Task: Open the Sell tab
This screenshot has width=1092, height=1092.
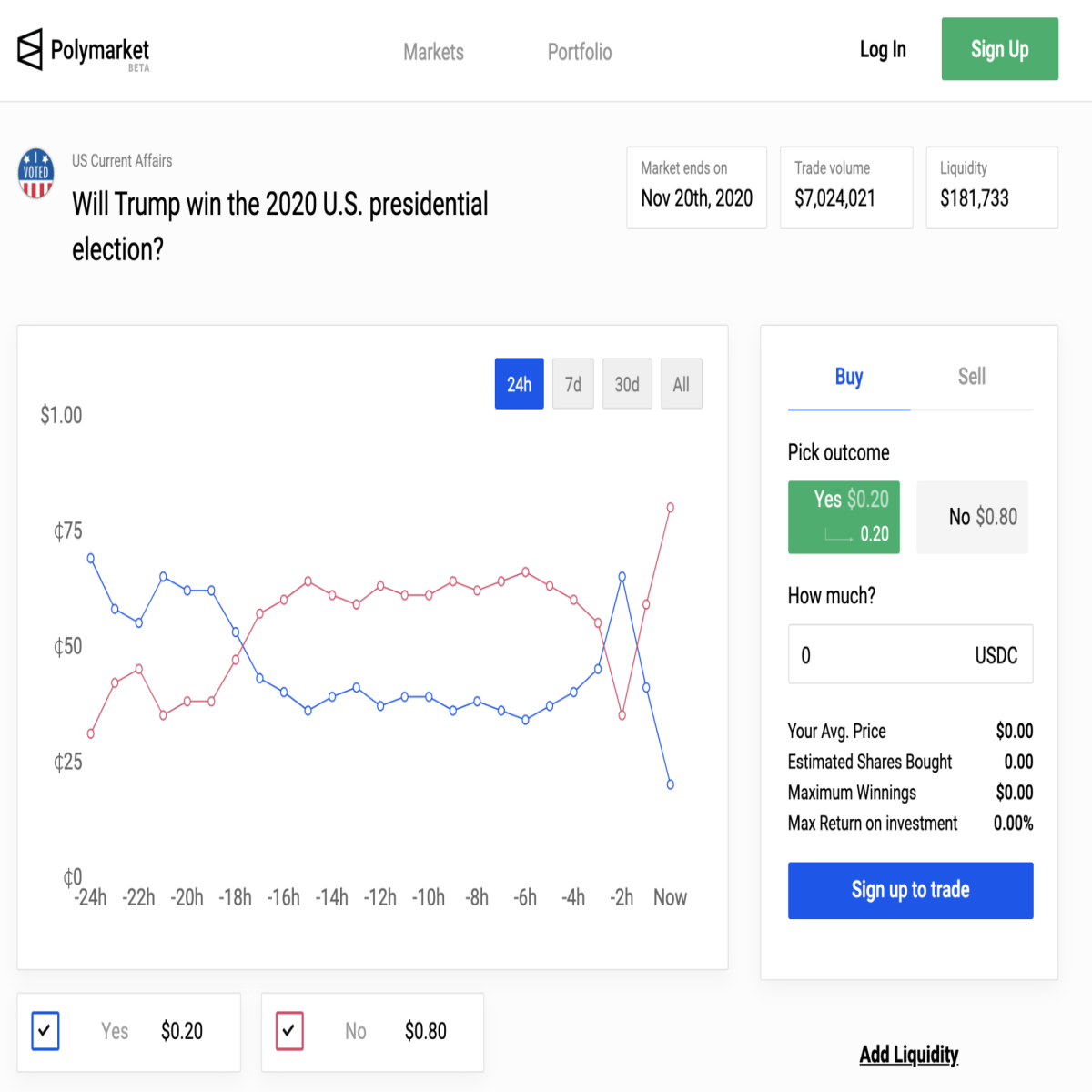Action: 972,378
